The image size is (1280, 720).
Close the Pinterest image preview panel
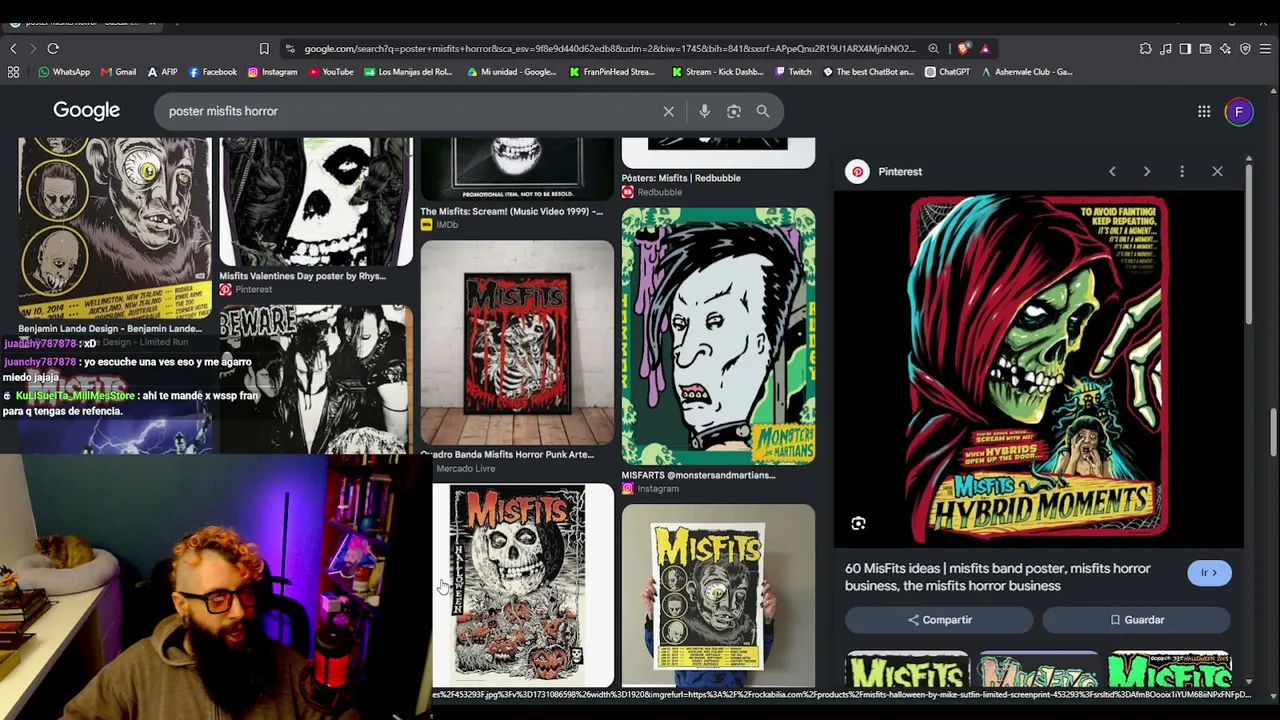point(1217,172)
